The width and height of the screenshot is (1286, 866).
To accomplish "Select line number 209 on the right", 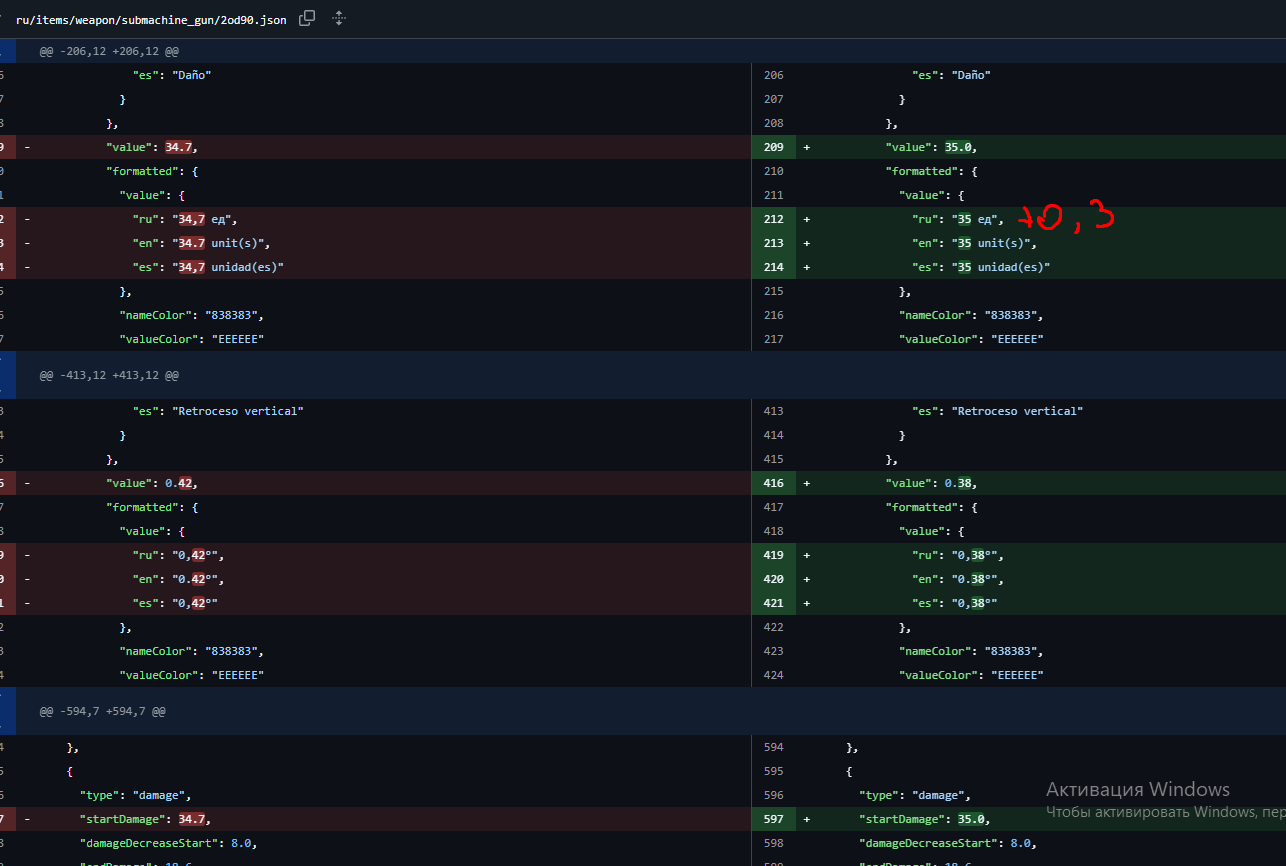I will 773,147.
